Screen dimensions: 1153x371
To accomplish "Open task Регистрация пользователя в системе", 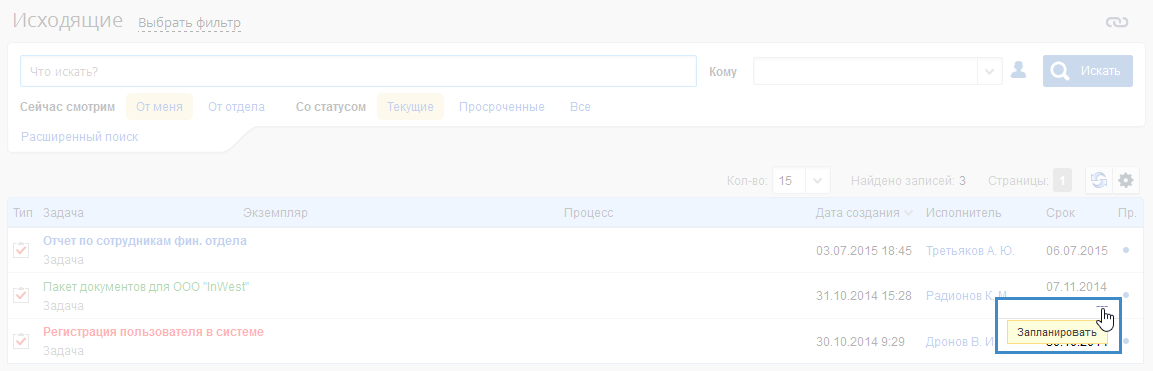I will pyautogui.click(x=153, y=332).
